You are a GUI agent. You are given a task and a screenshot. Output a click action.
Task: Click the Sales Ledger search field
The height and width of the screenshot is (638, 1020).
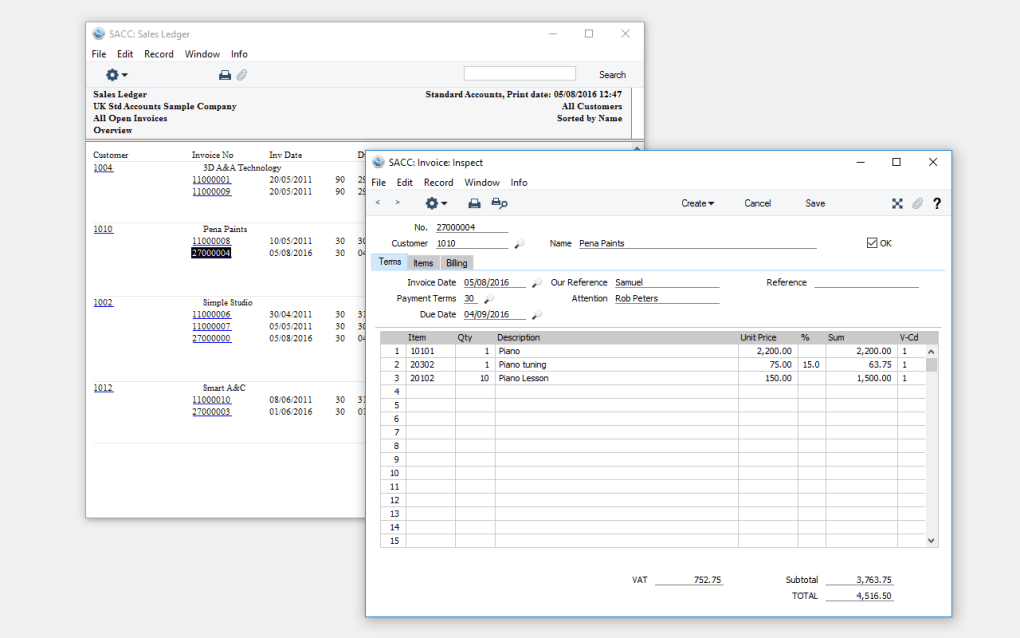[519, 74]
